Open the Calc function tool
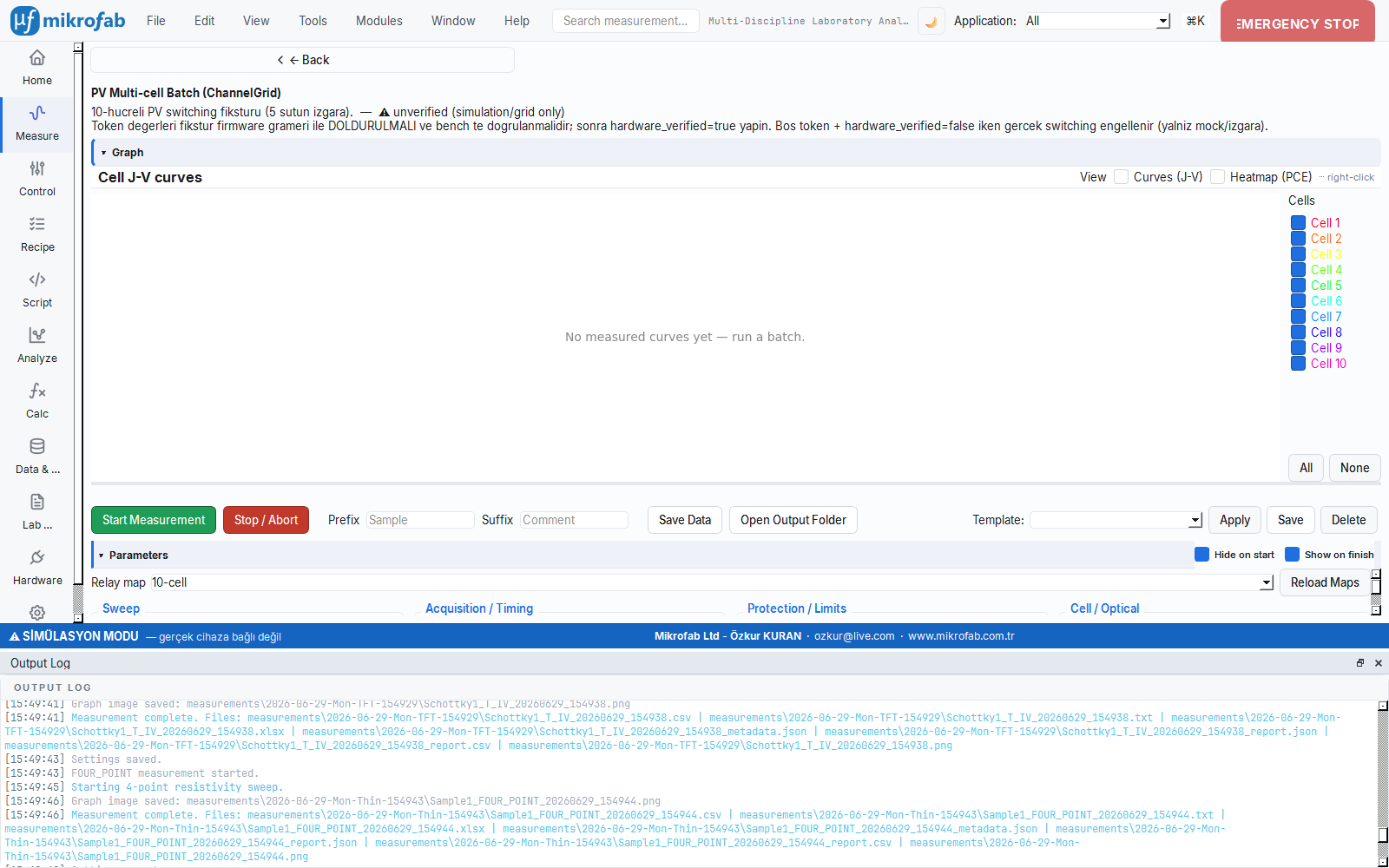Viewport: 1389px width, 868px height. tap(37, 401)
